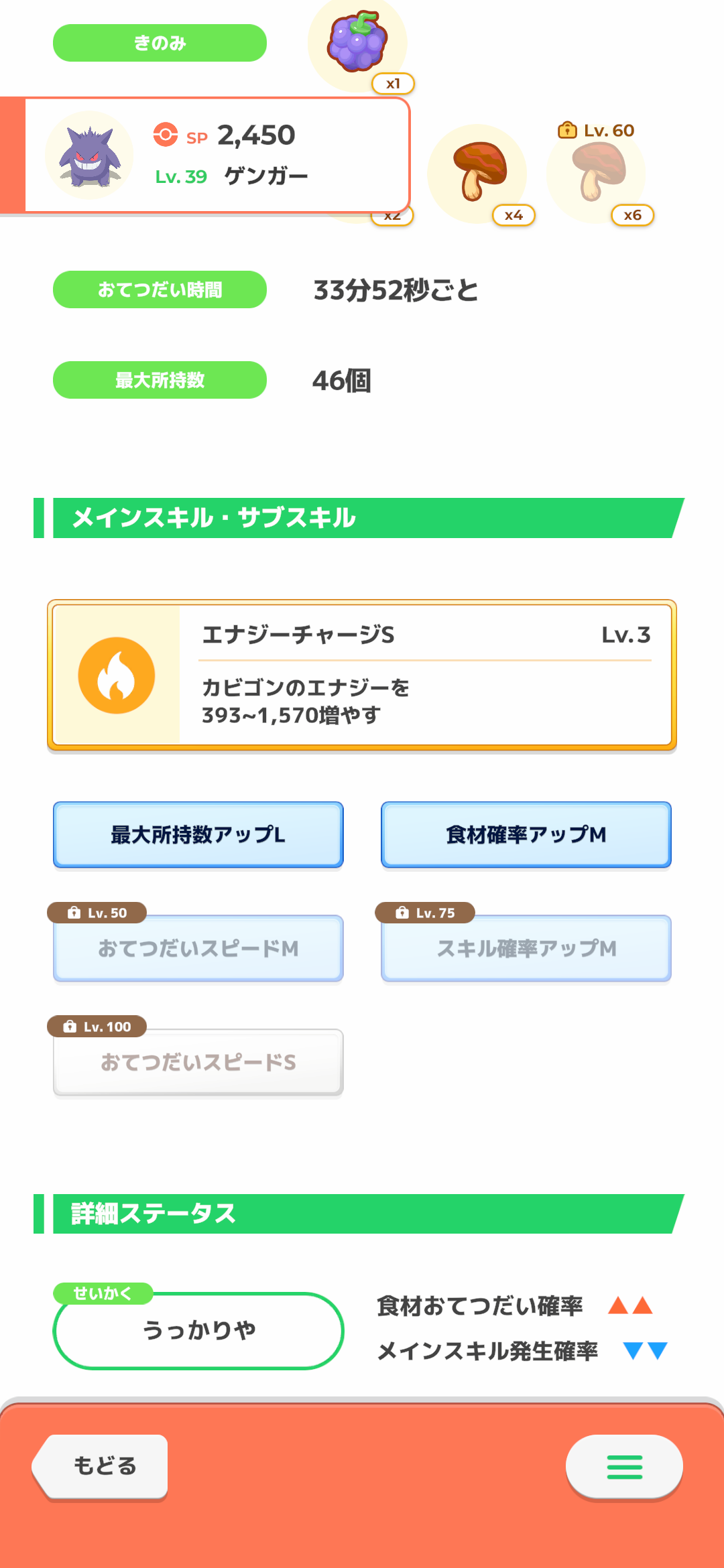Tap the きのみ green label
The height and width of the screenshot is (1568, 724).
[160, 43]
